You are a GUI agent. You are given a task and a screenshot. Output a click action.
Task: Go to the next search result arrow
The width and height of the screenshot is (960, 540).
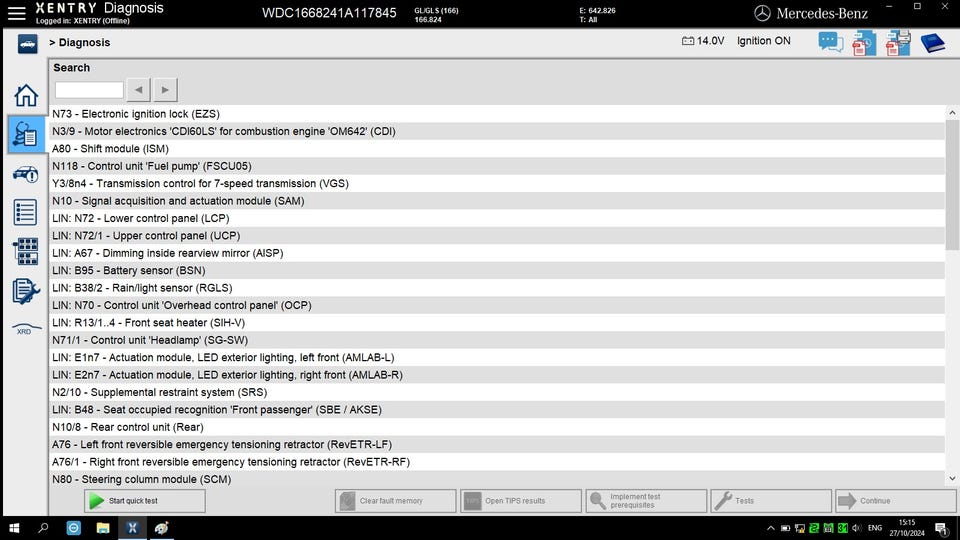[165, 90]
